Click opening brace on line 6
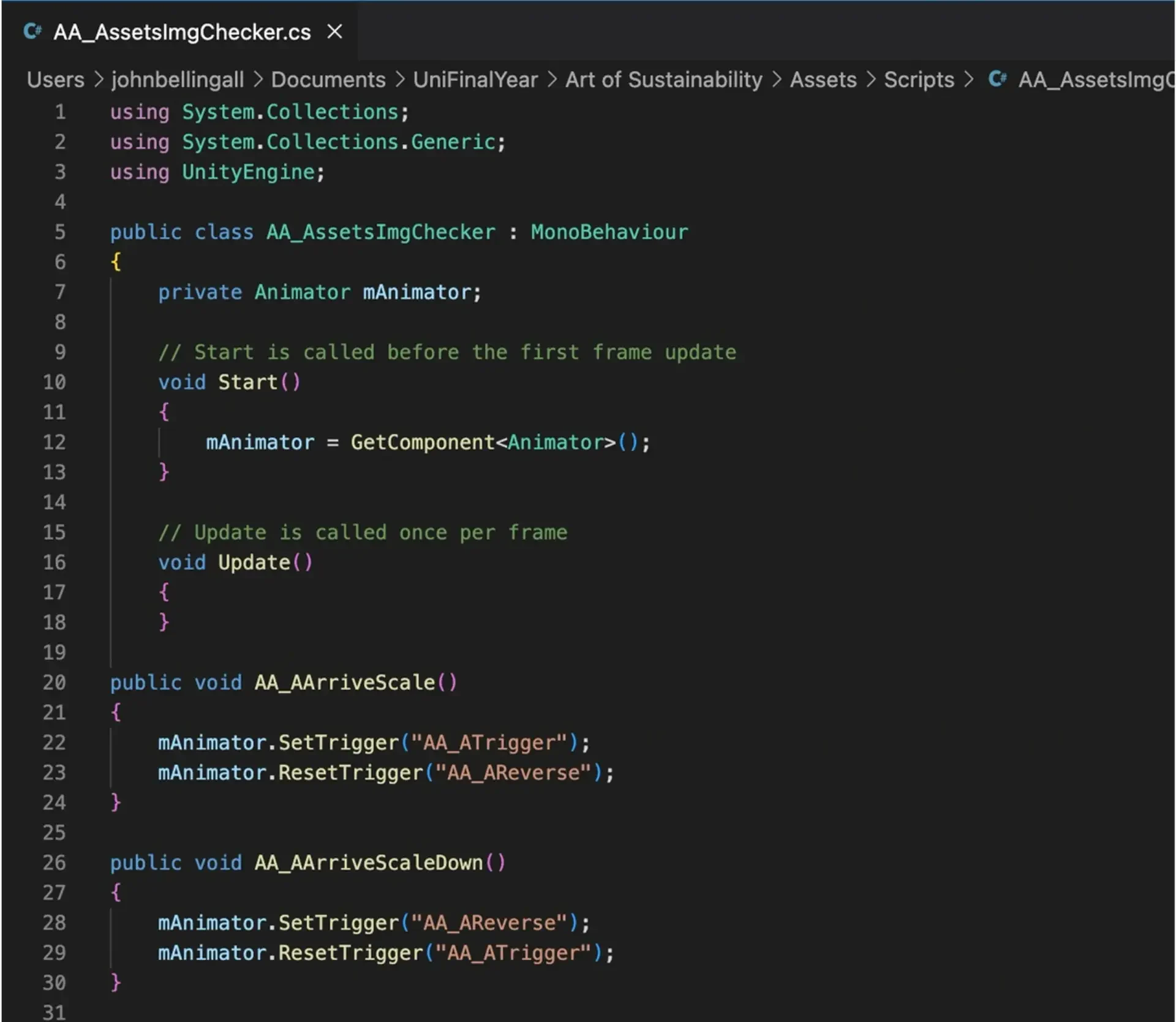The image size is (1176, 1022). tap(116, 262)
